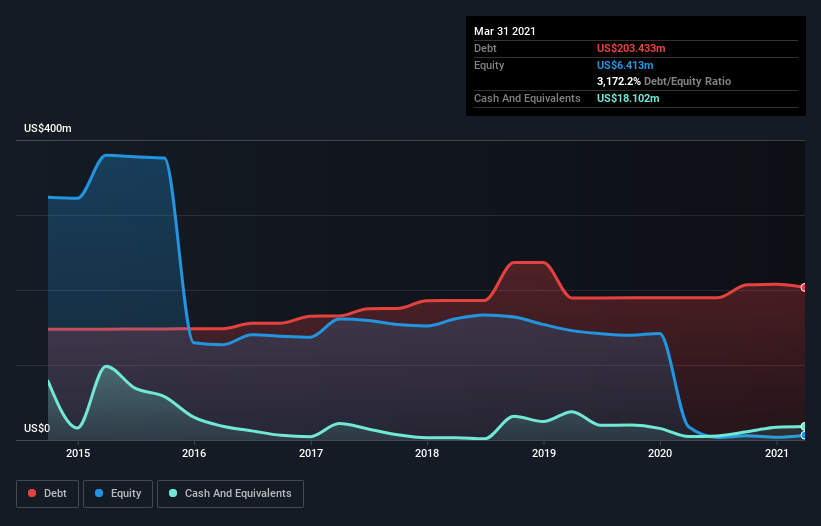Viewport: 821px width, 526px height.
Task: Click the US$0 axis label
Action: pos(37,428)
